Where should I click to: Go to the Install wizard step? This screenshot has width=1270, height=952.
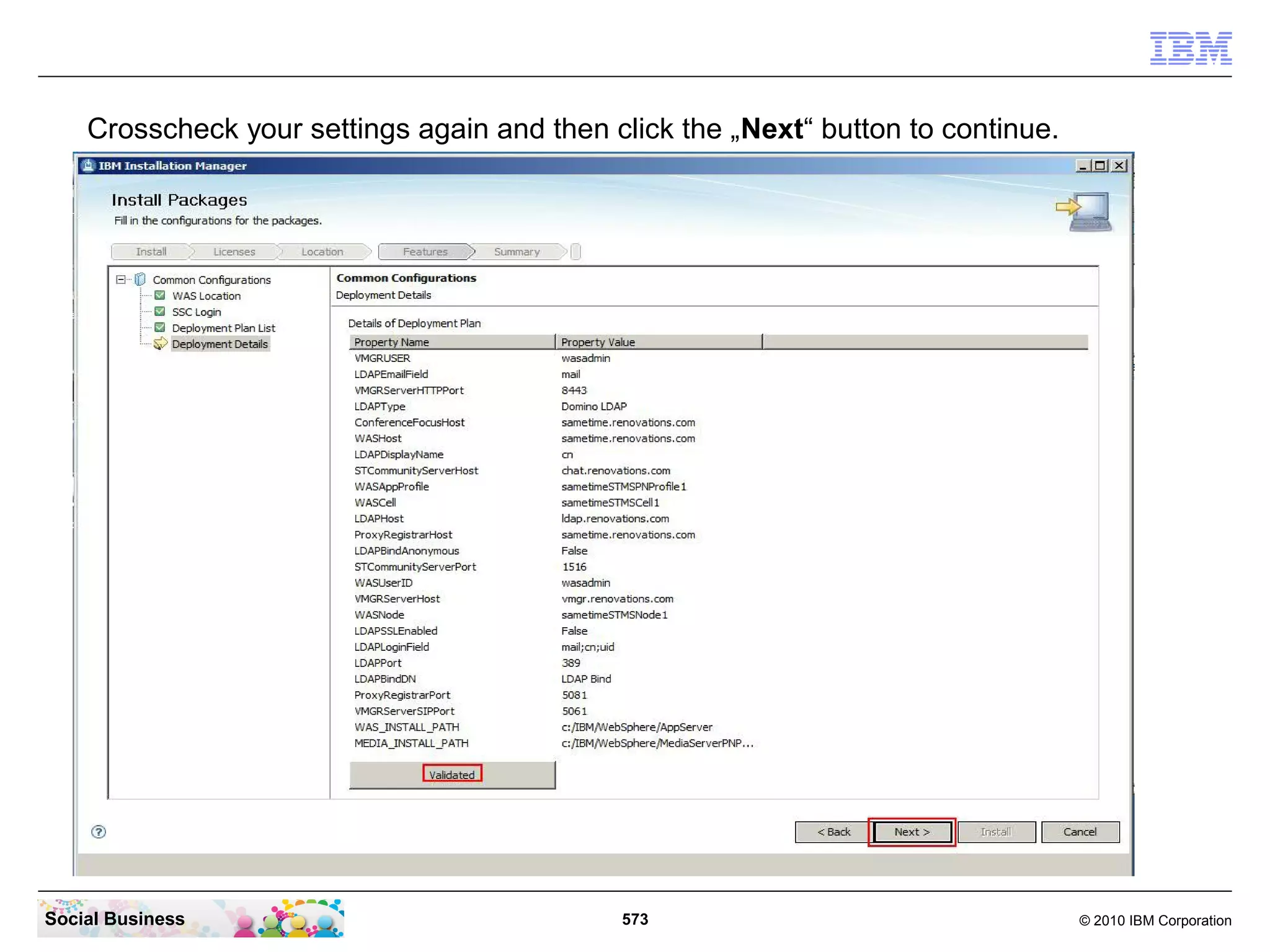click(151, 252)
